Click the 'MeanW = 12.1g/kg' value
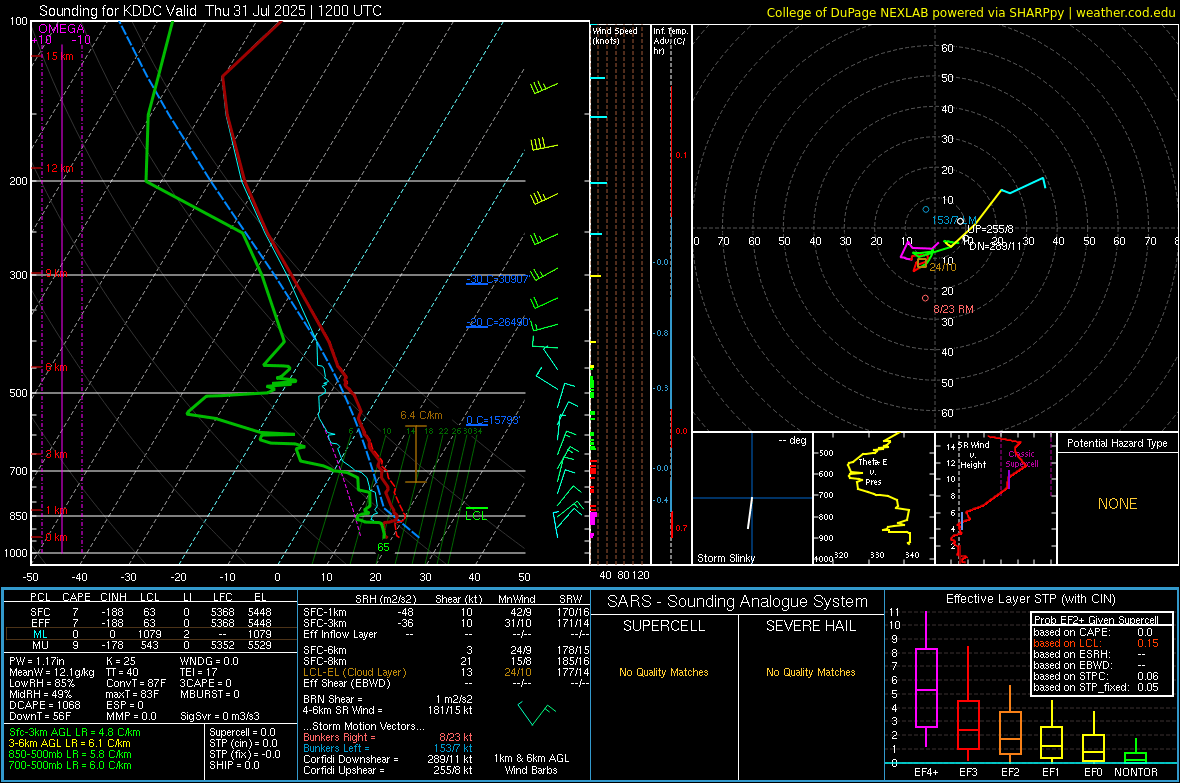The width and height of the screenshot is (1180, 783). 52,672
